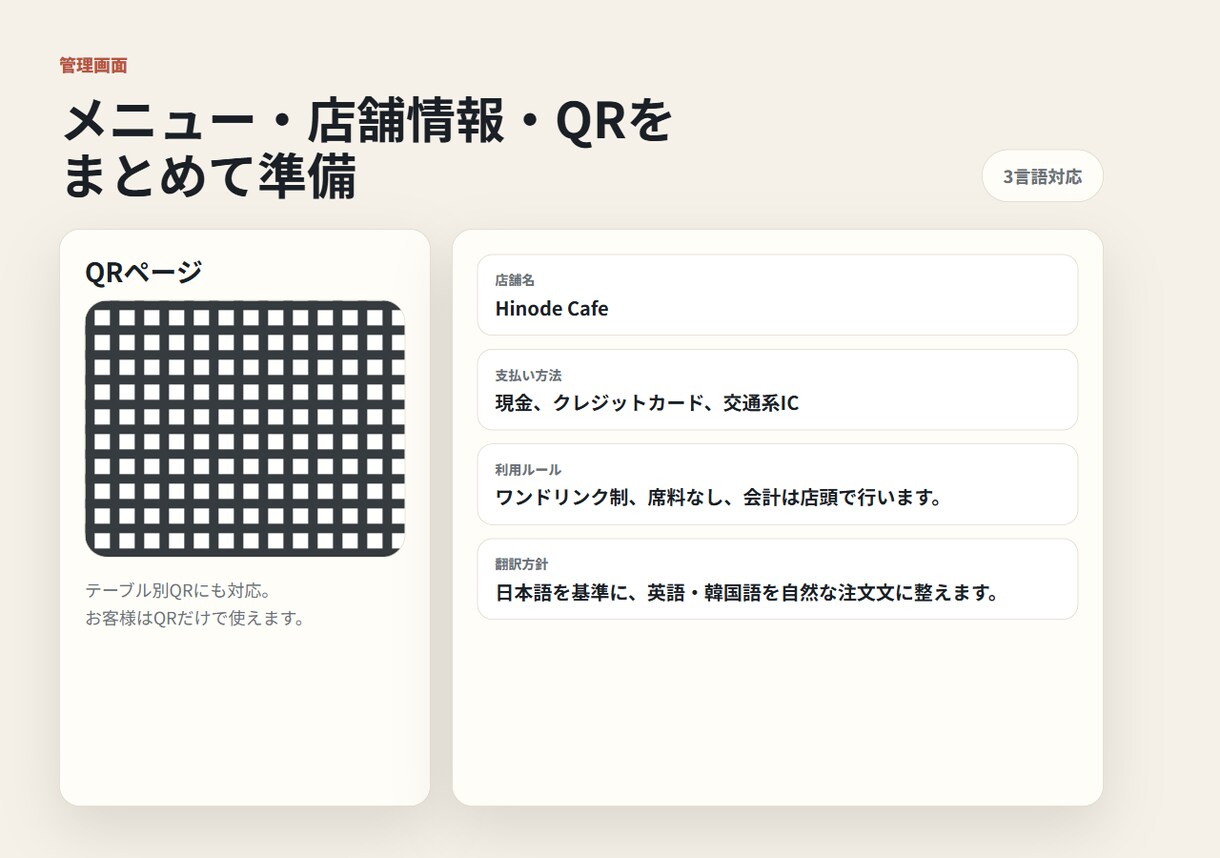Select the 店舗名 field showing Hinode Cafe
This screenshot has height=858, width=1220.
coord(777,295)
